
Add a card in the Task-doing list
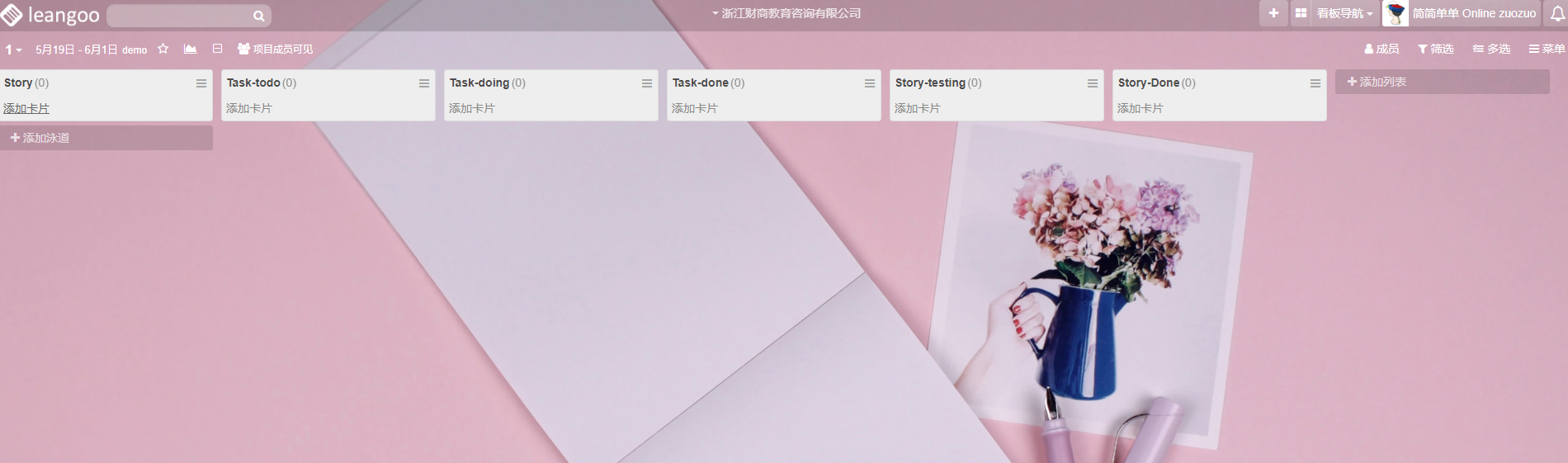click(472, 108)
